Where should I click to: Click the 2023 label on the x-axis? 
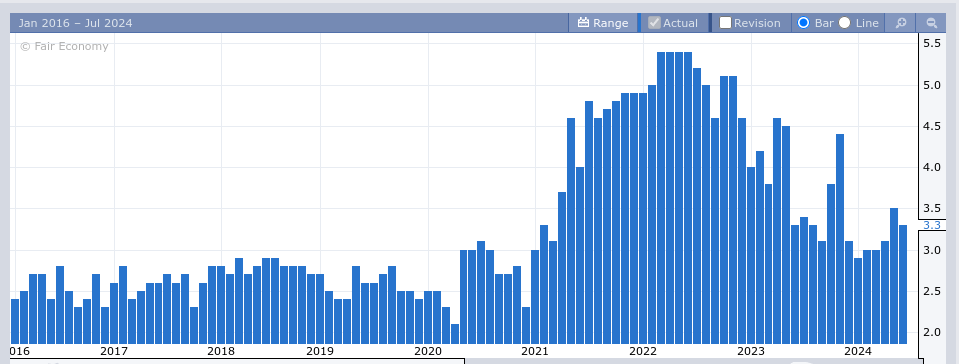coord(750,351)
